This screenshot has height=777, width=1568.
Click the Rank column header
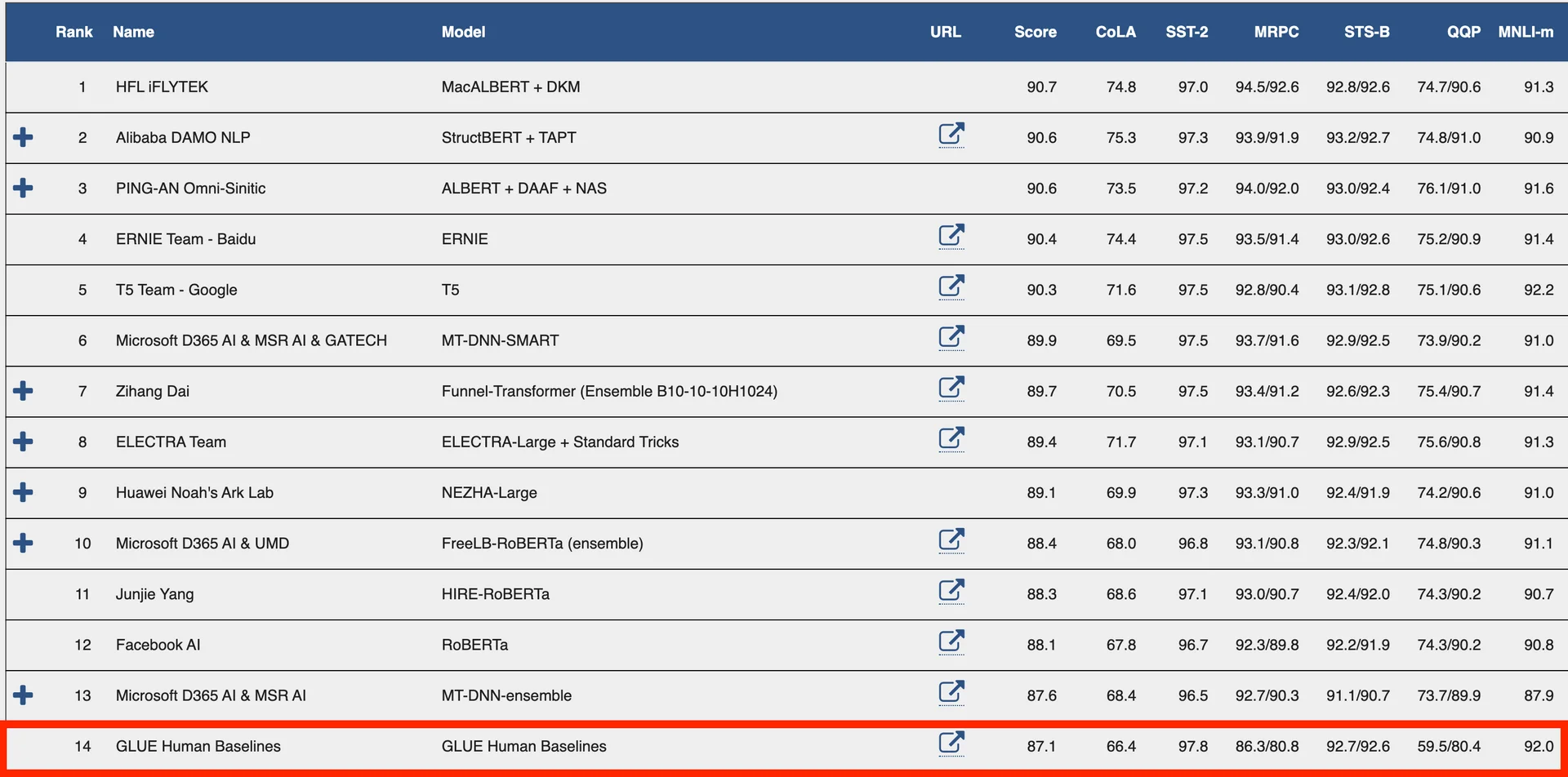[x=74, y=32]
